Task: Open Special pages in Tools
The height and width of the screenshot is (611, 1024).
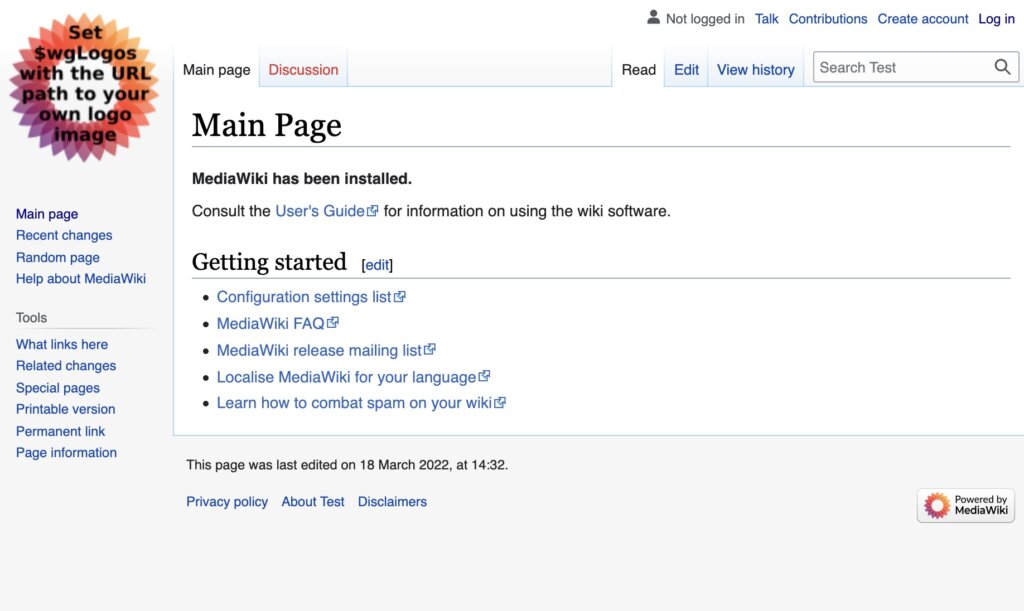Action: point(58,388)
